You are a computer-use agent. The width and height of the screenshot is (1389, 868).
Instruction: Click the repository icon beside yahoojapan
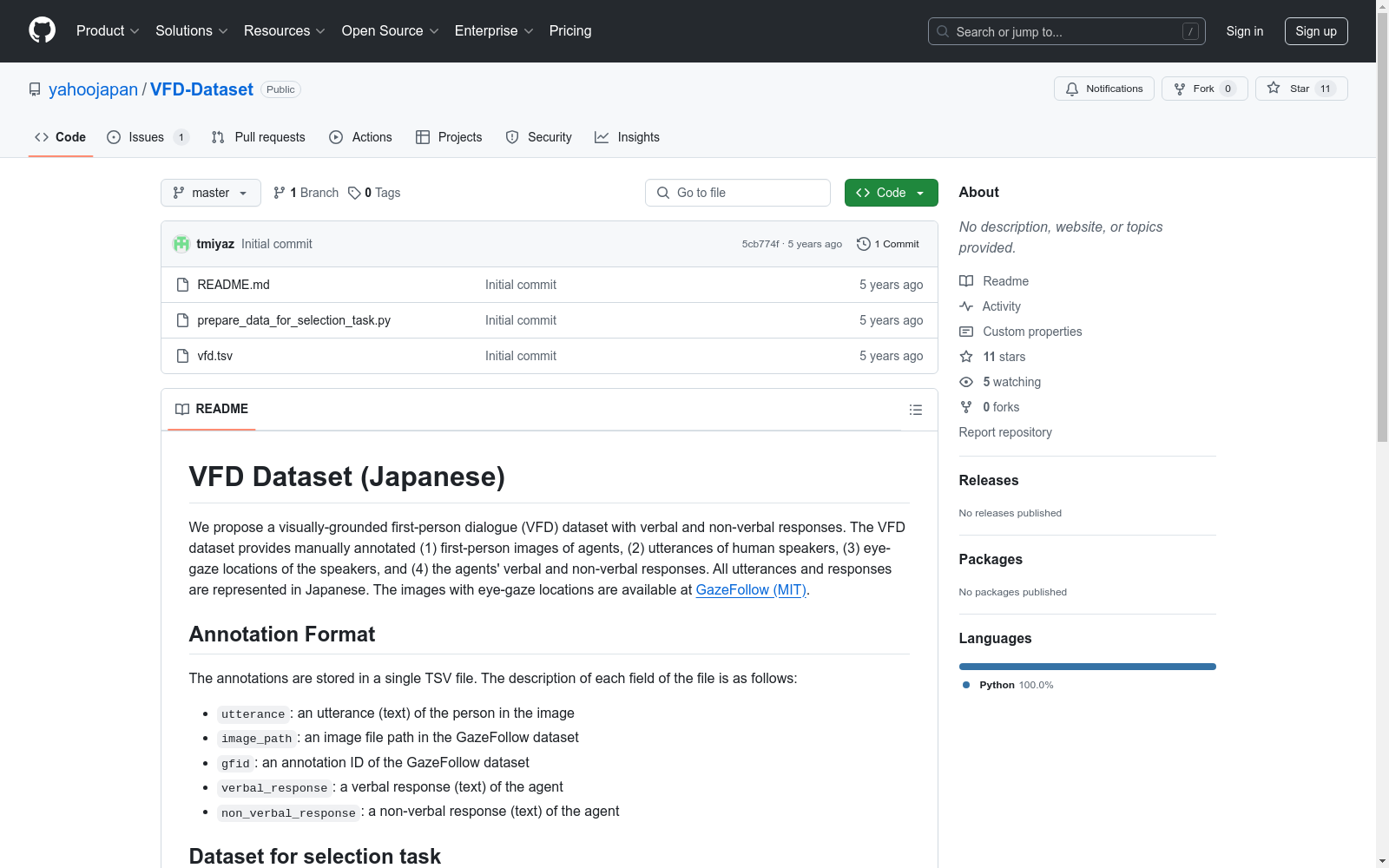pyautogui.click(x=35, y=89)
